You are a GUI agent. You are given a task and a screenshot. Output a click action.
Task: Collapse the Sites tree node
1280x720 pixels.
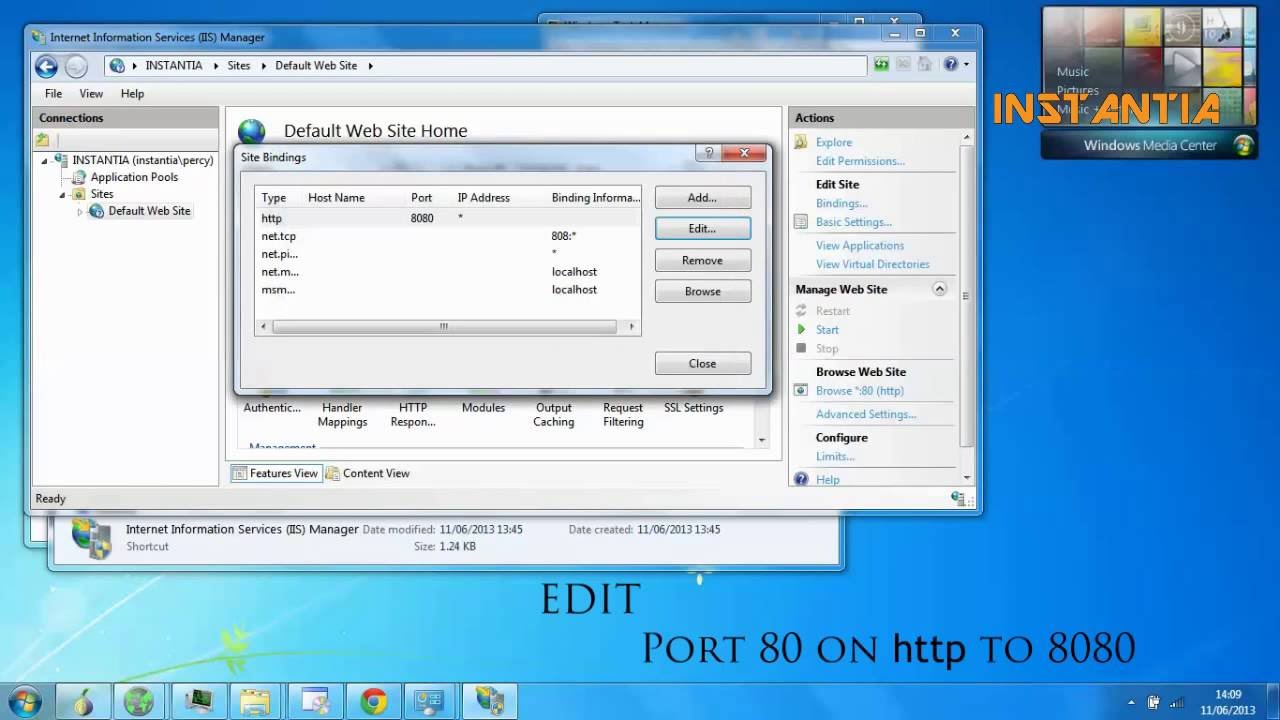point(62,195)
